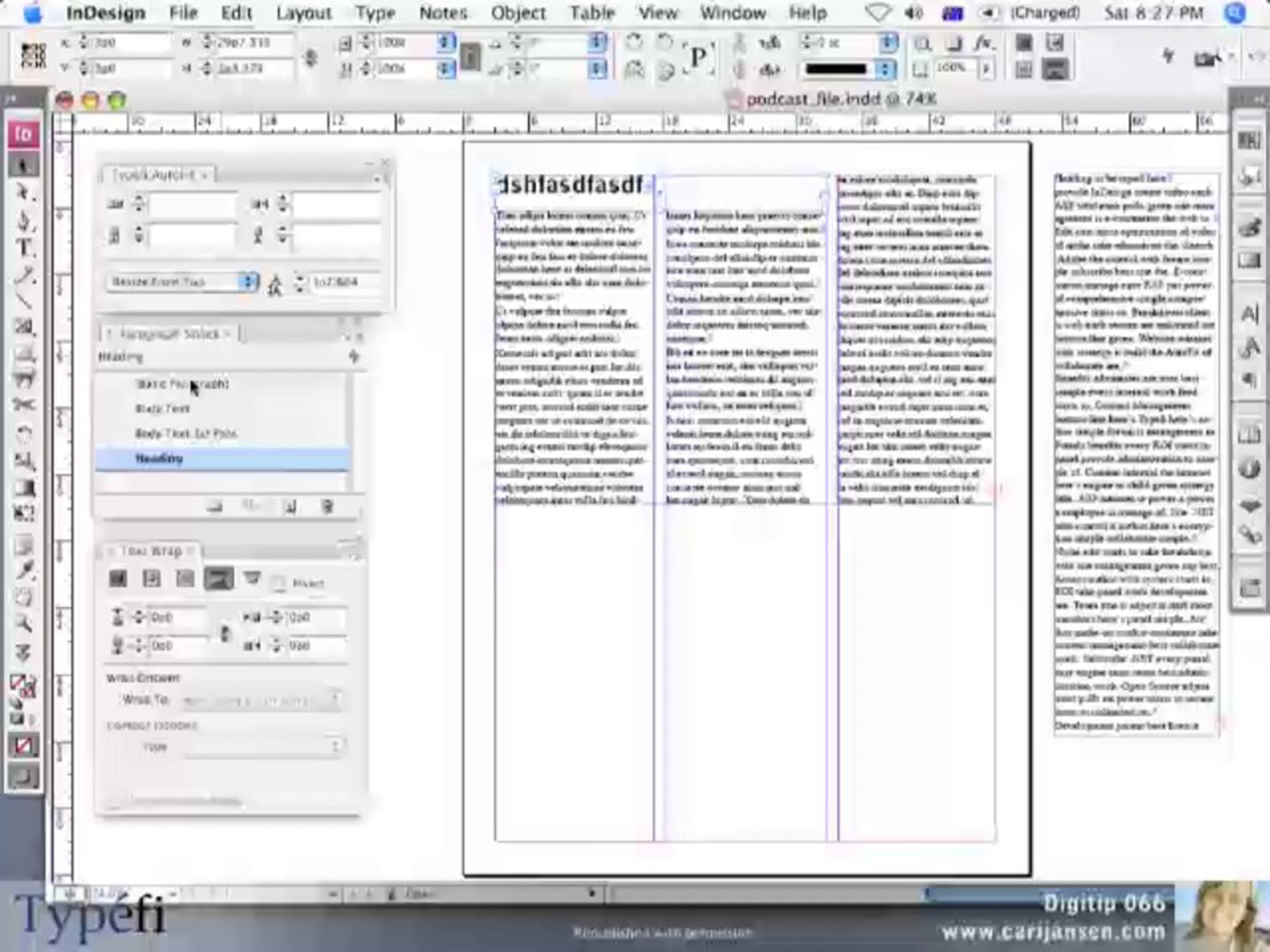Select the Scissors tool

point(24,405)
